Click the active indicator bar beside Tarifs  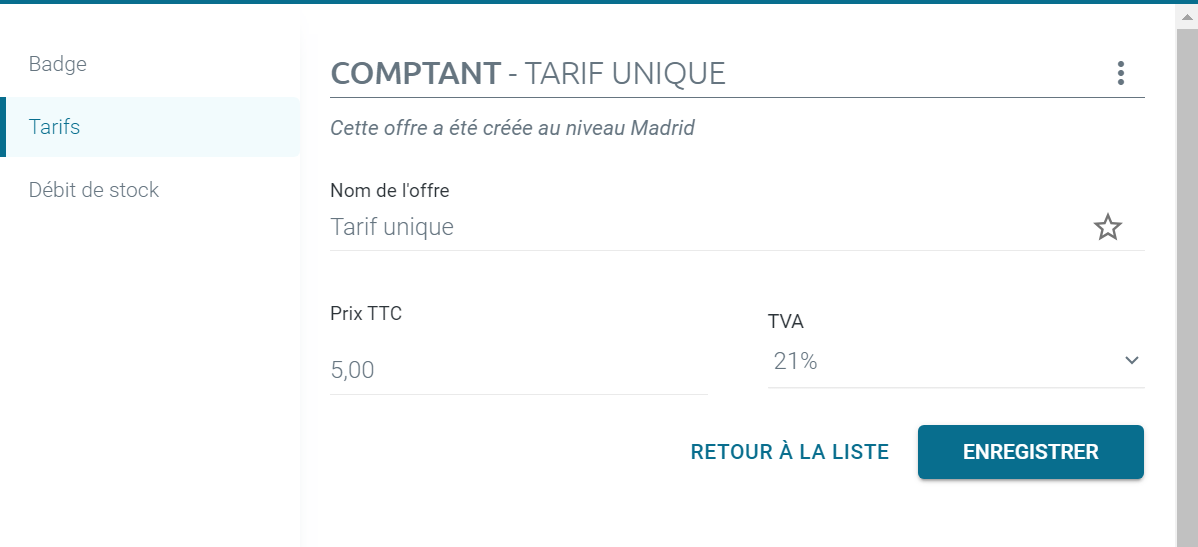(3, 127)
